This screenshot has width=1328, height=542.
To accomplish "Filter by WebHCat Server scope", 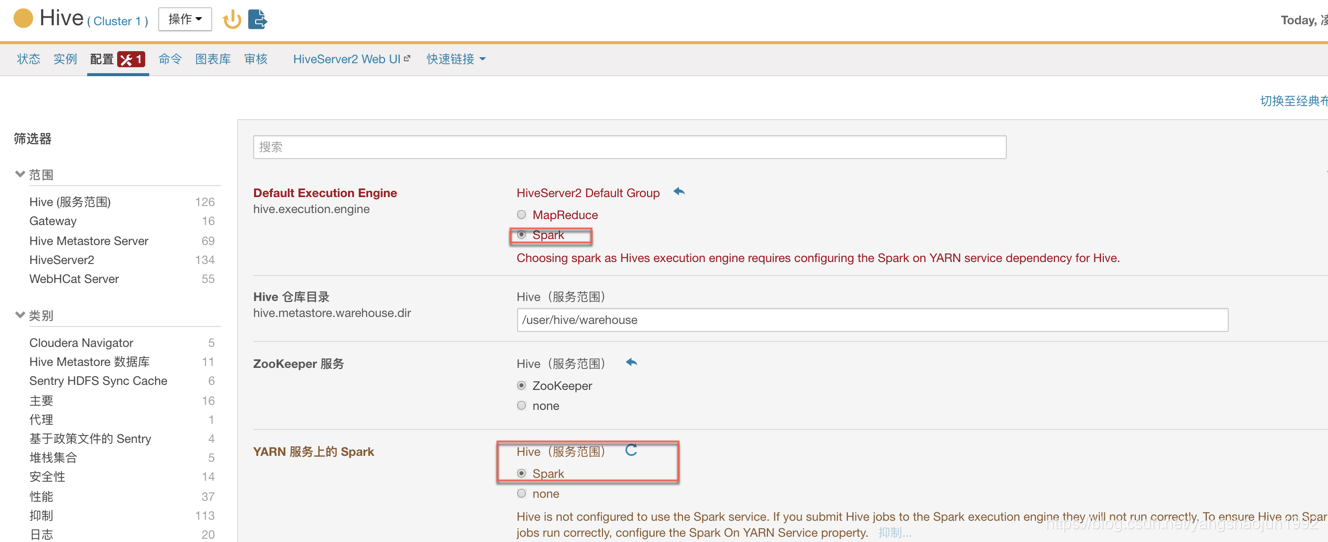I will (74, 279).
